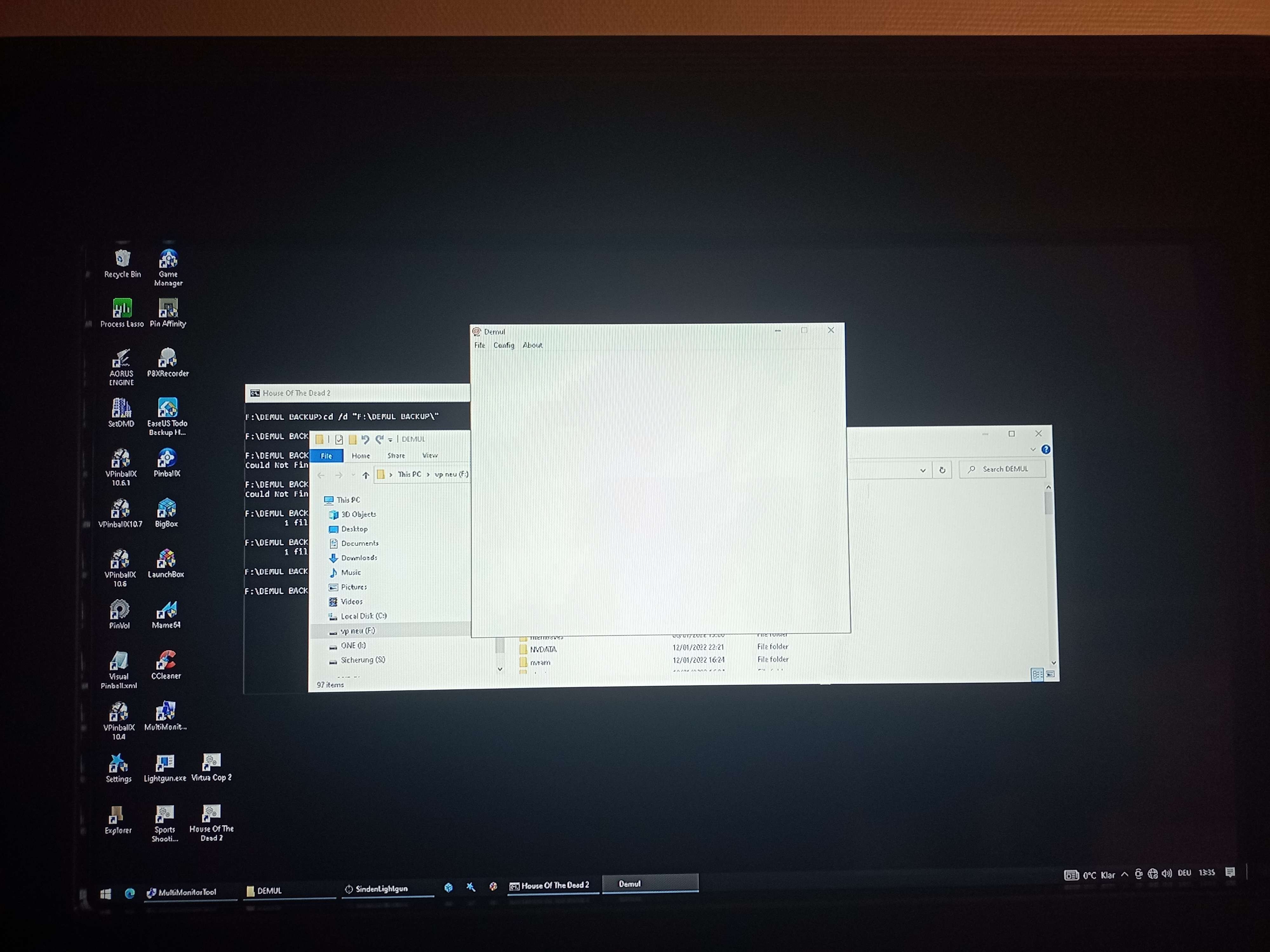The width and height of the screenshot is (1270, 952).
Task: Open the Explorer desktop shortcut
Action: click(x=118, y=820)
